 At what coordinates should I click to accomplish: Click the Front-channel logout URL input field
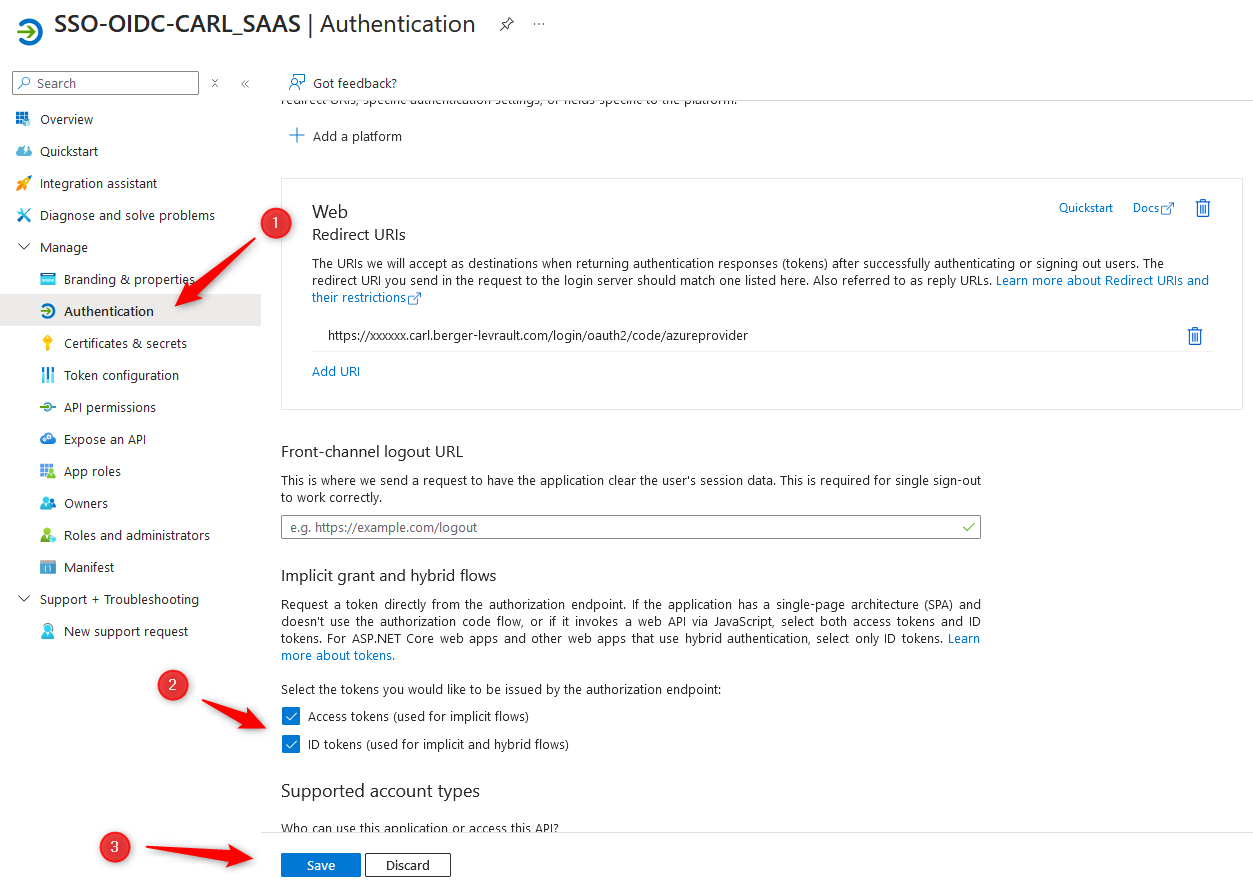(631, 527)
